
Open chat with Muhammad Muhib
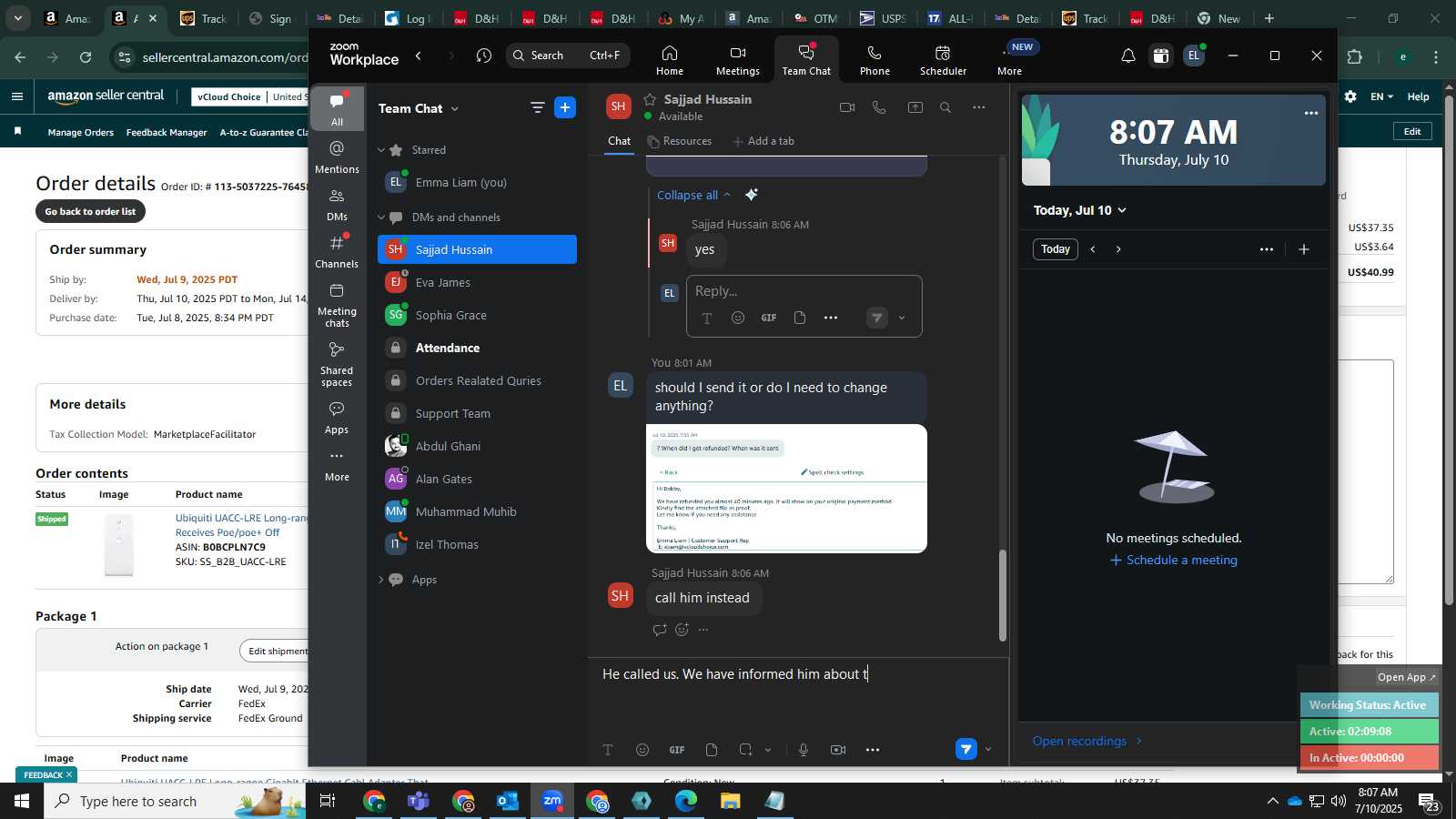coord(477,511)
